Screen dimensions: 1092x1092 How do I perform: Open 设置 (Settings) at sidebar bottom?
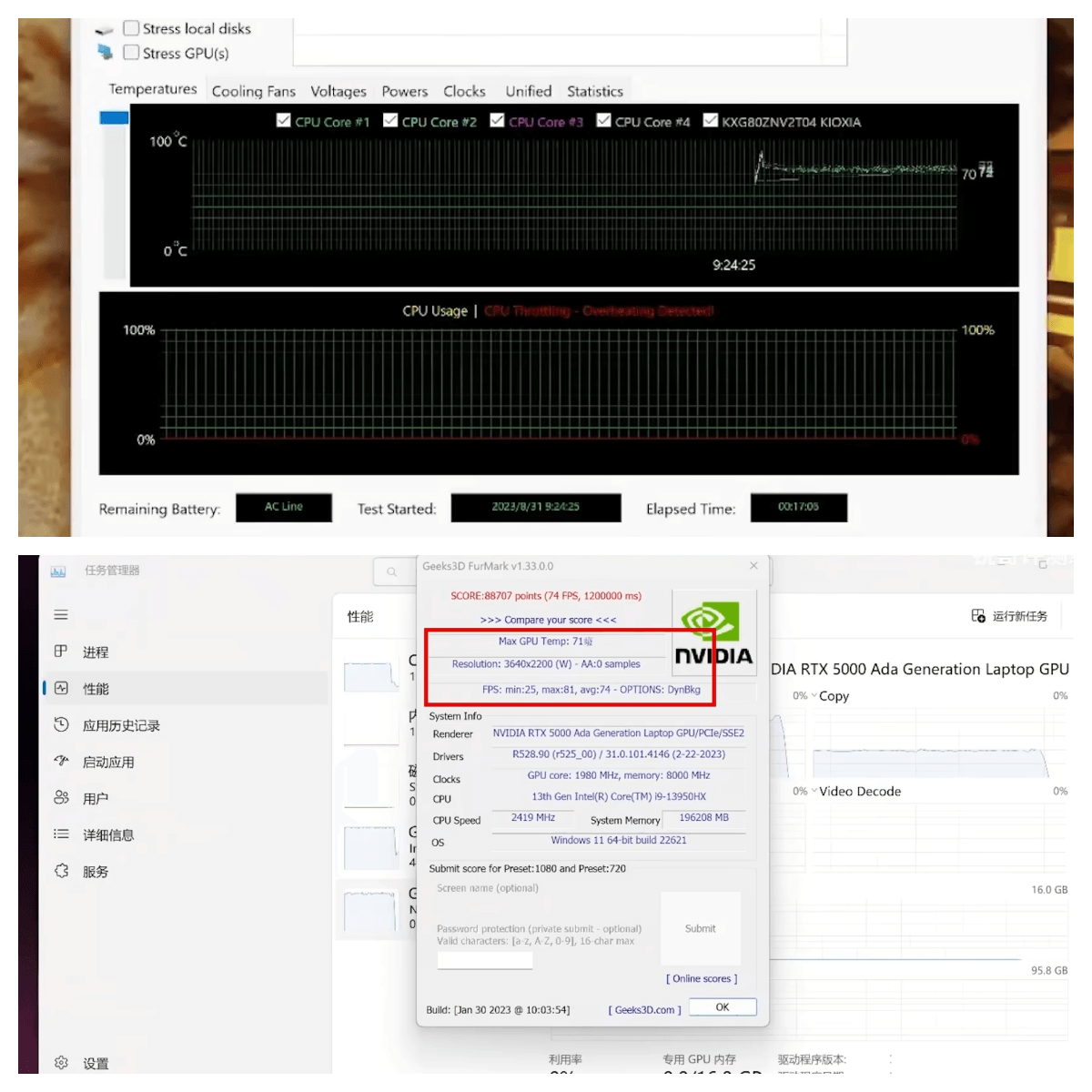click(96, 1063)
